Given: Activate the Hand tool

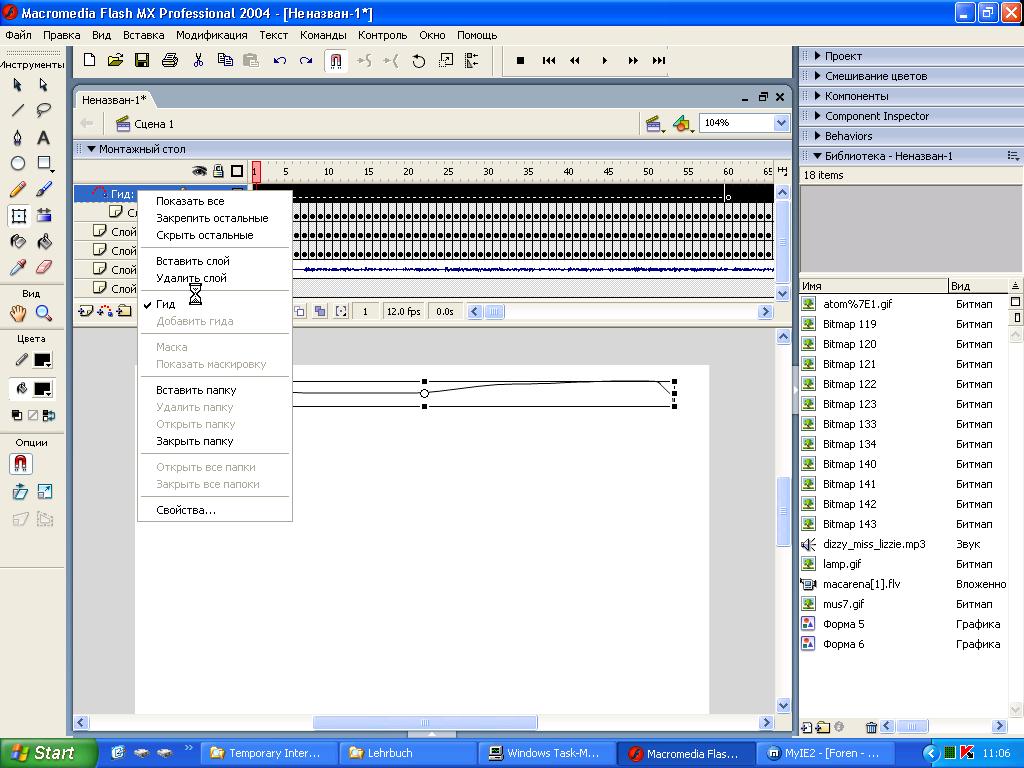Looking at the screenshot, I should (18, 313).
